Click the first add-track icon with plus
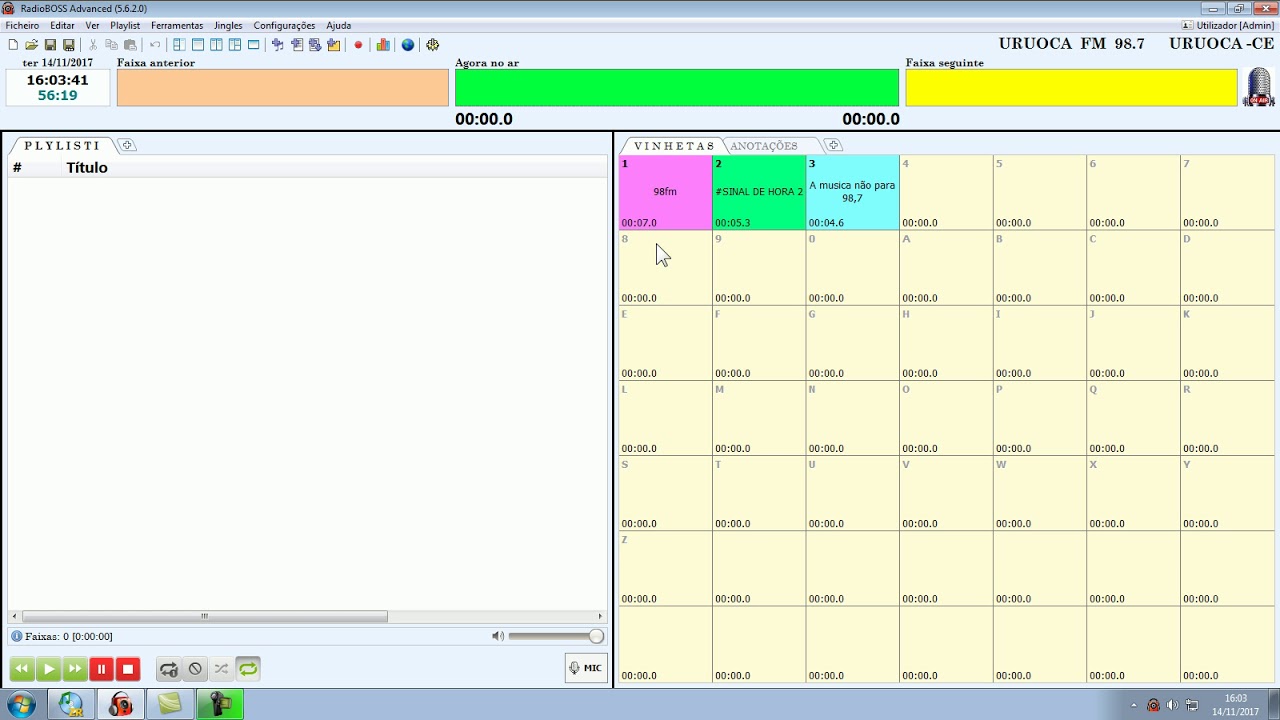Screen dimensions: 1280x720 point(278,45)
